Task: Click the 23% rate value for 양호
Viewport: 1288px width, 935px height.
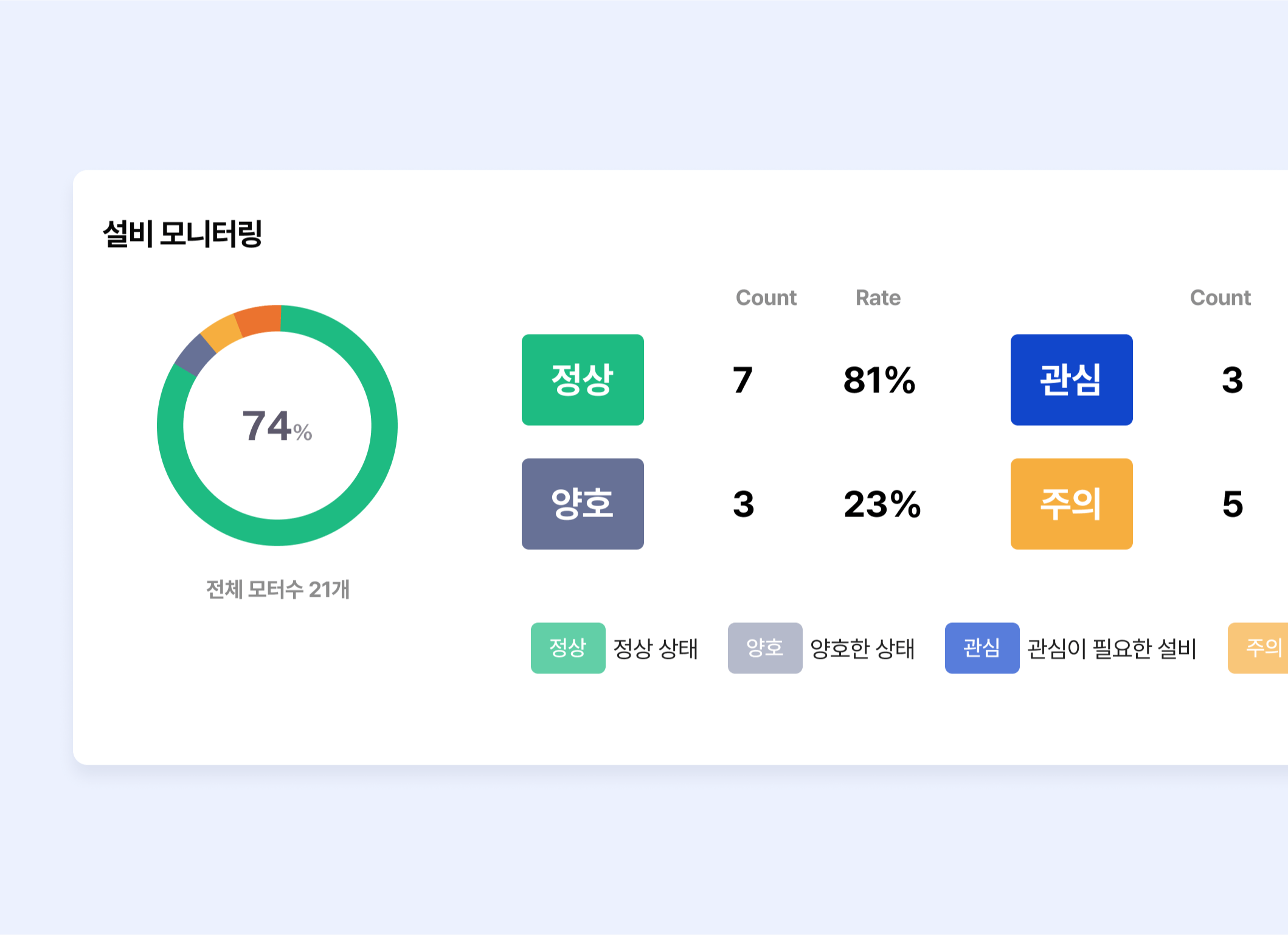Action: point(882,504)
